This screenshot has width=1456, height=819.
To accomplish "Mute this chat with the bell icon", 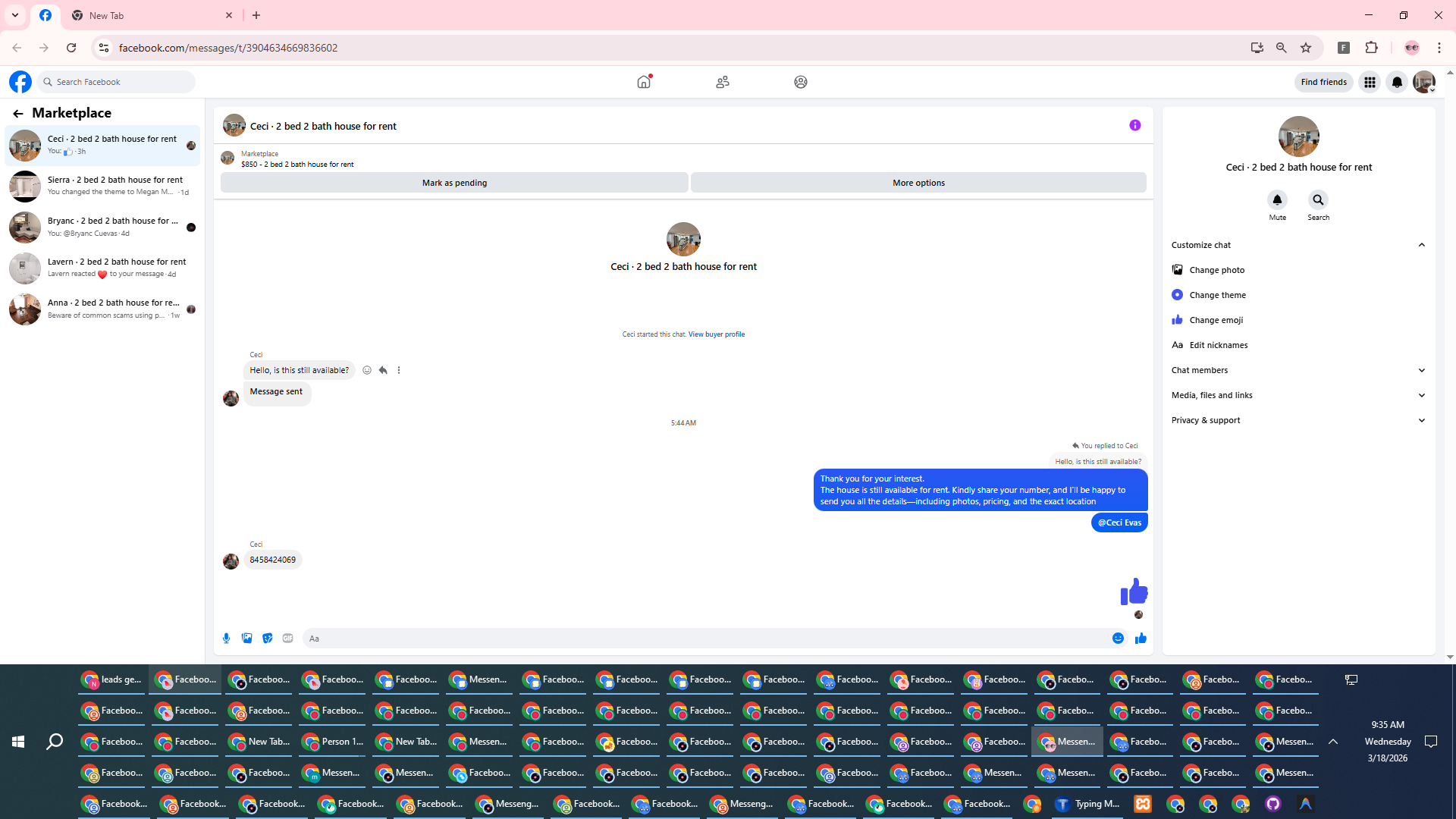I will point(1277,200).
